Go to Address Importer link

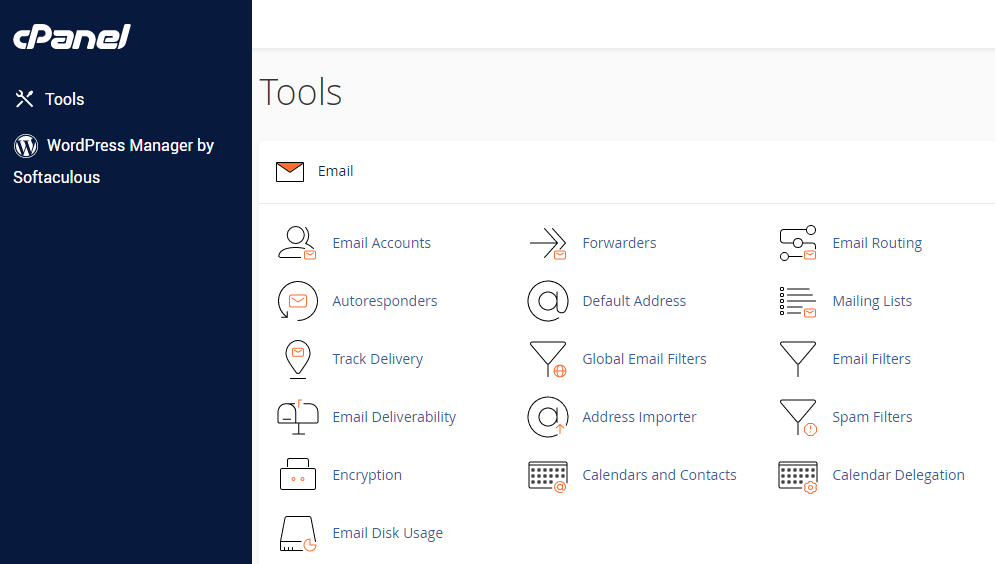coord(639,417)
